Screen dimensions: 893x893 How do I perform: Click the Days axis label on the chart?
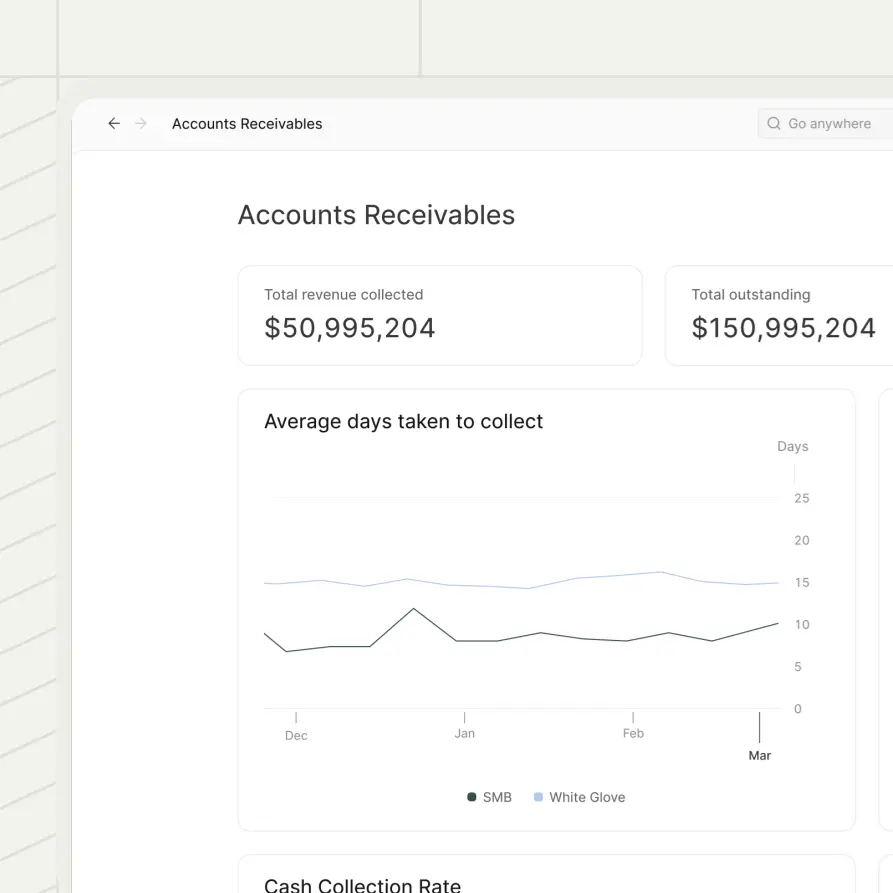[x=792, y=446]
